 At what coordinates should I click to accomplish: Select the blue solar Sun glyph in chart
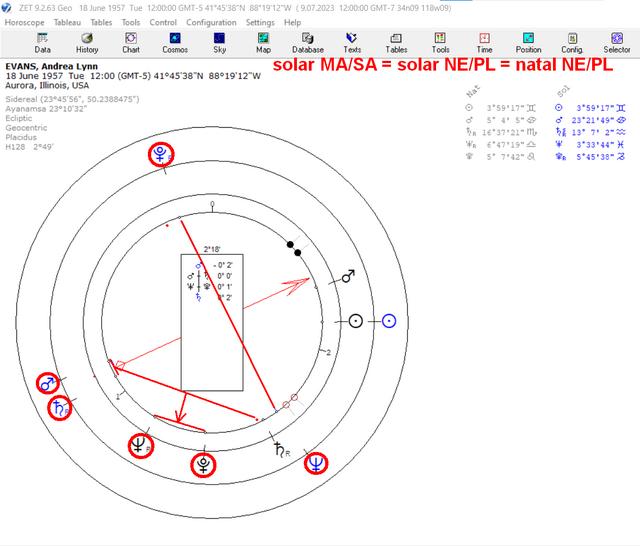(389, 321)
